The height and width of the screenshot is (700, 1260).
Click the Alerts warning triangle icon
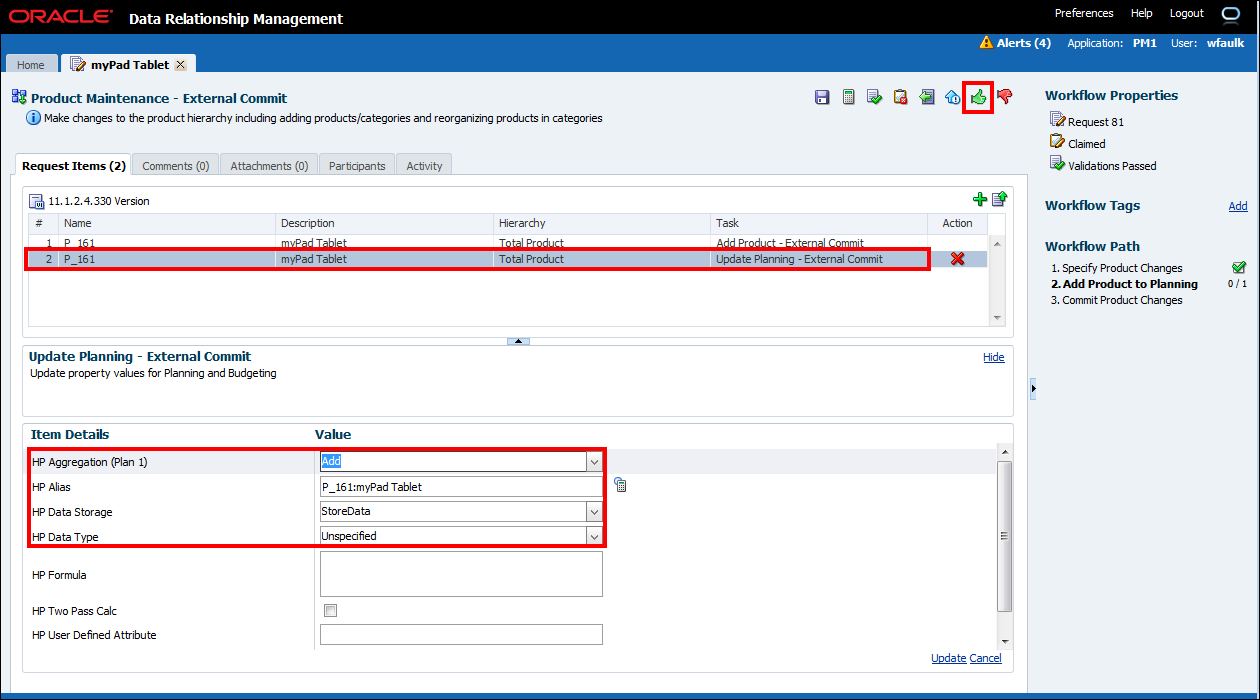pyautogui.click(x=986, y=43)
